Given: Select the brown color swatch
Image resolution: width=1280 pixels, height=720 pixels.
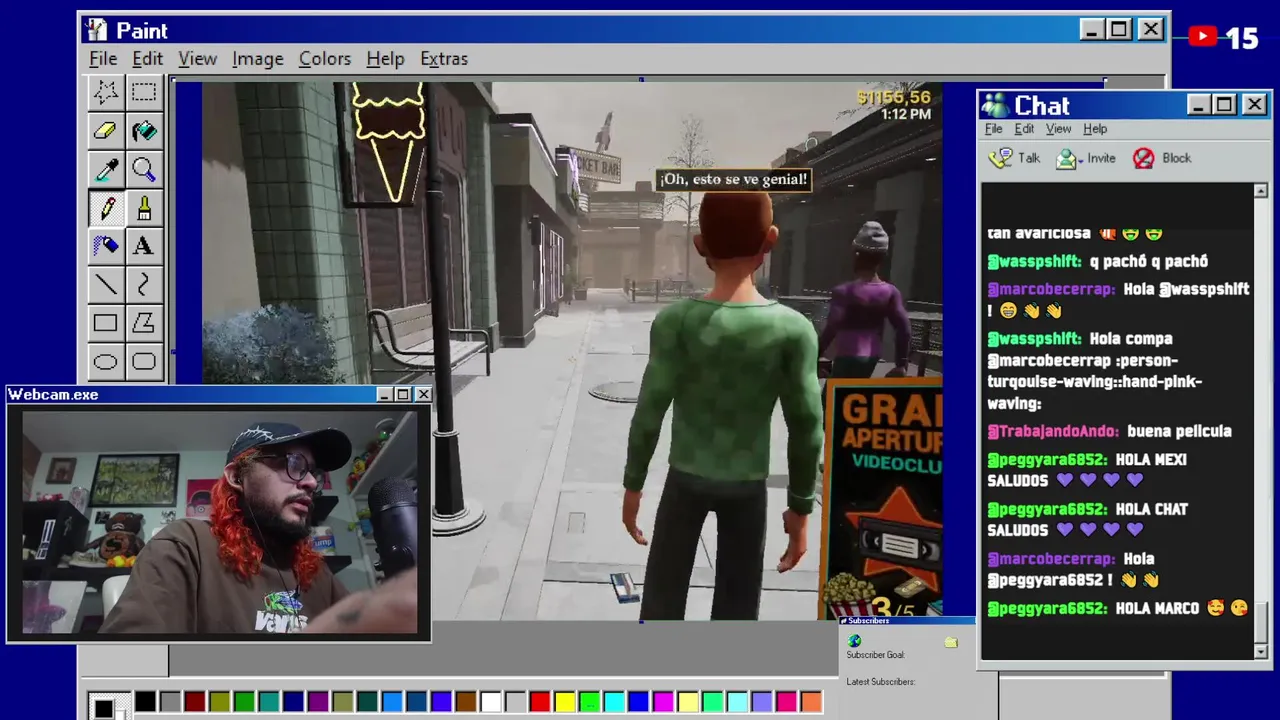Looking at the screenshot, I should (466, 702).
